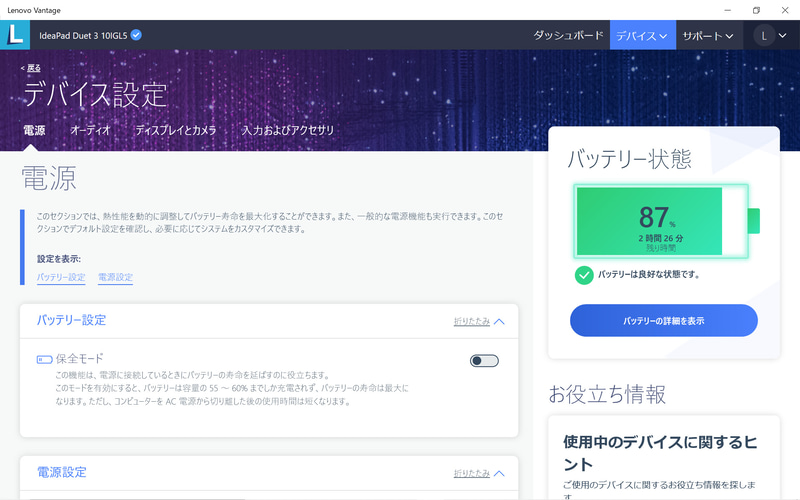Open the user profile L avatar
Screen dimensions: 800x500
tap(764, 36)
